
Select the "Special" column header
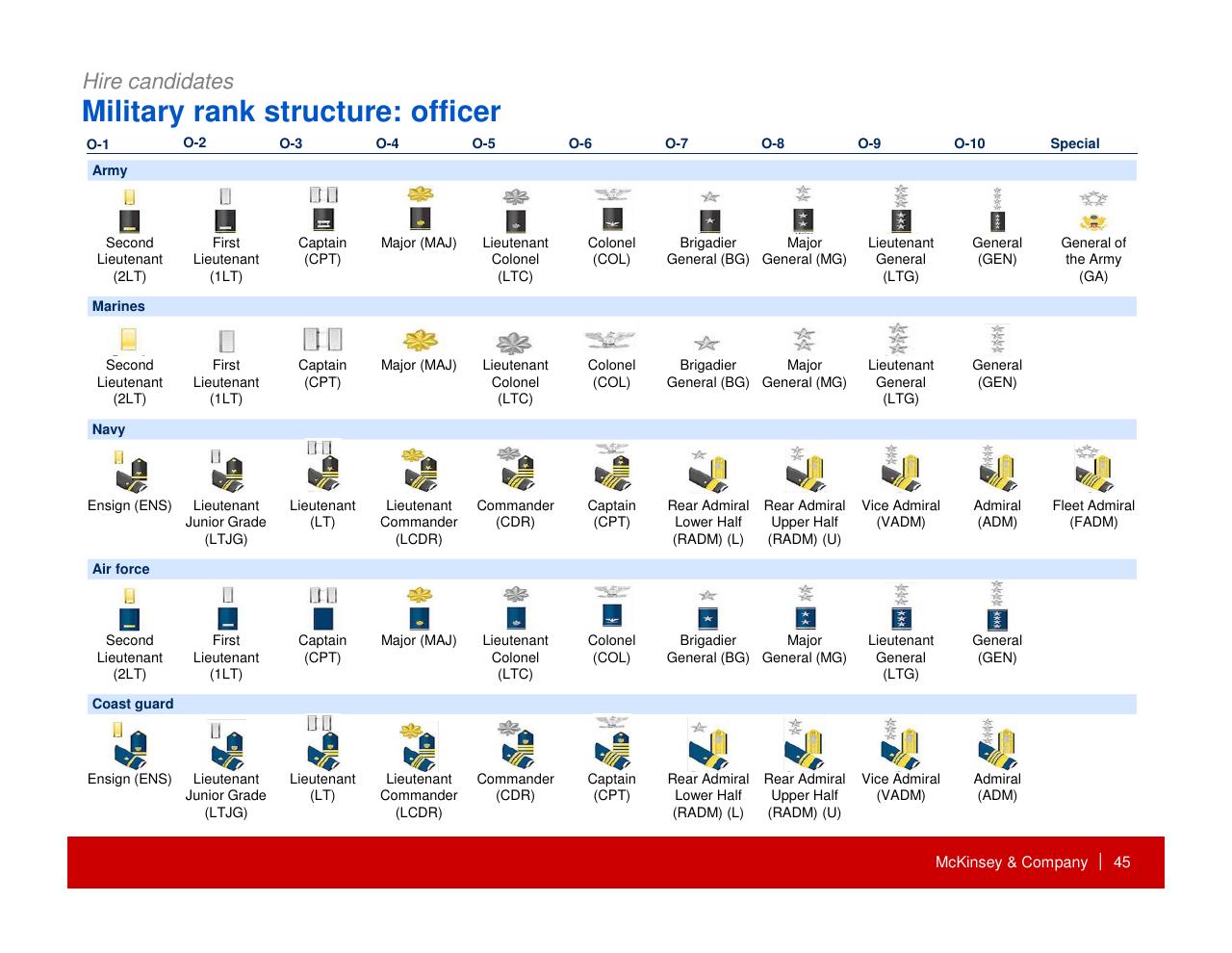click(x=1074, y=143)
